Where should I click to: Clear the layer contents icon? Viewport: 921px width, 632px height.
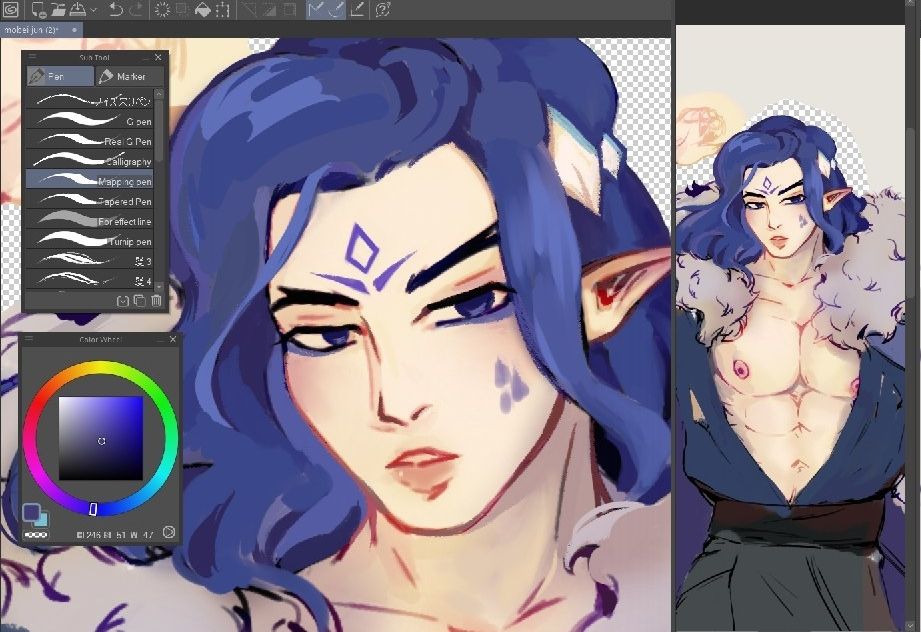point(162,9)
